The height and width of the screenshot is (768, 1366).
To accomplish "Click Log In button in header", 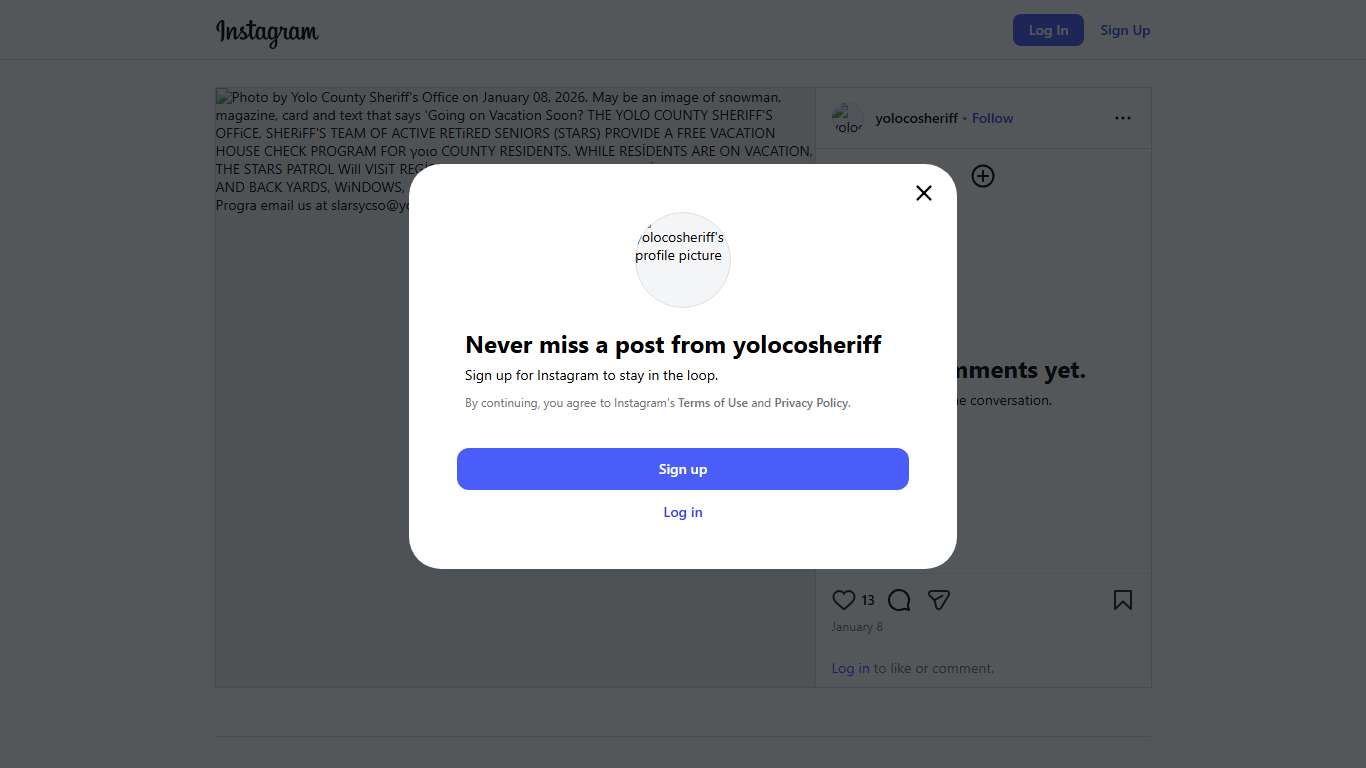I will [1048, 30].
